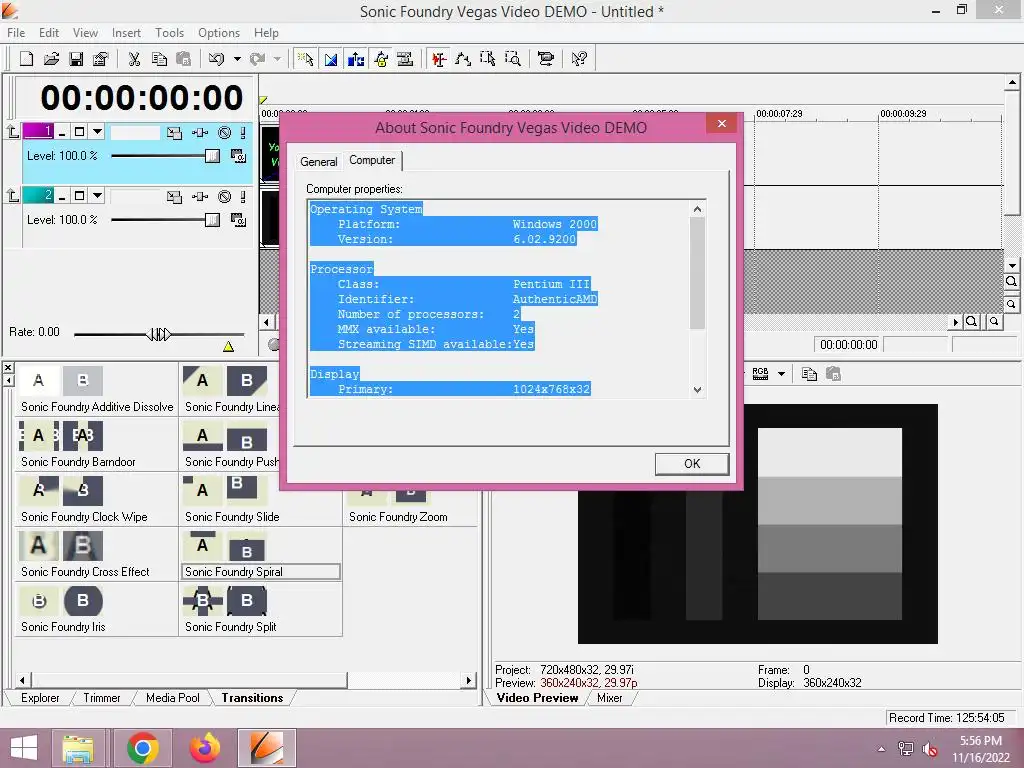This screenshot has width=1024, height=768.
Task: Select the Selection Edit tool
Action: pos(488,59)
